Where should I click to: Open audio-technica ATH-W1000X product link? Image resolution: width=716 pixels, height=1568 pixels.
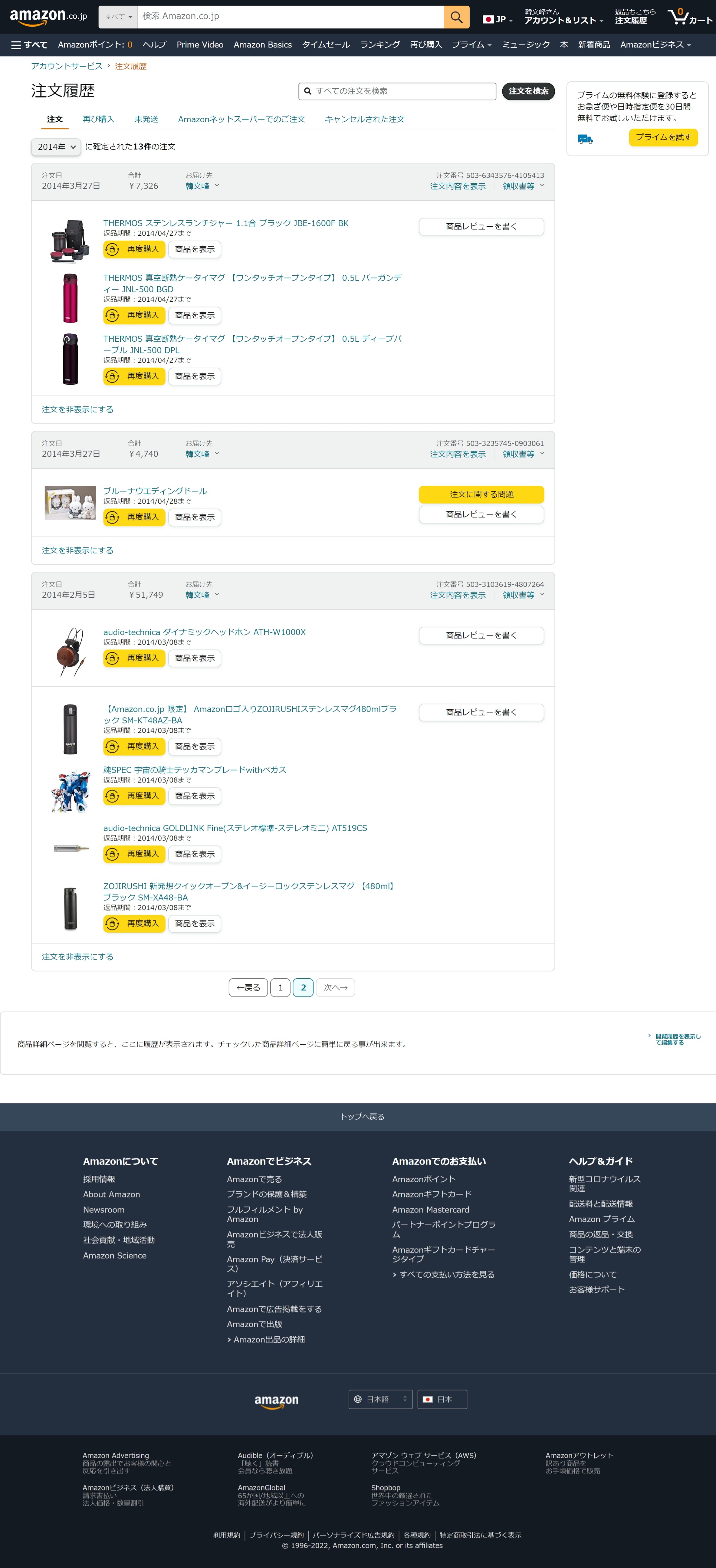[x=204, y=632]
